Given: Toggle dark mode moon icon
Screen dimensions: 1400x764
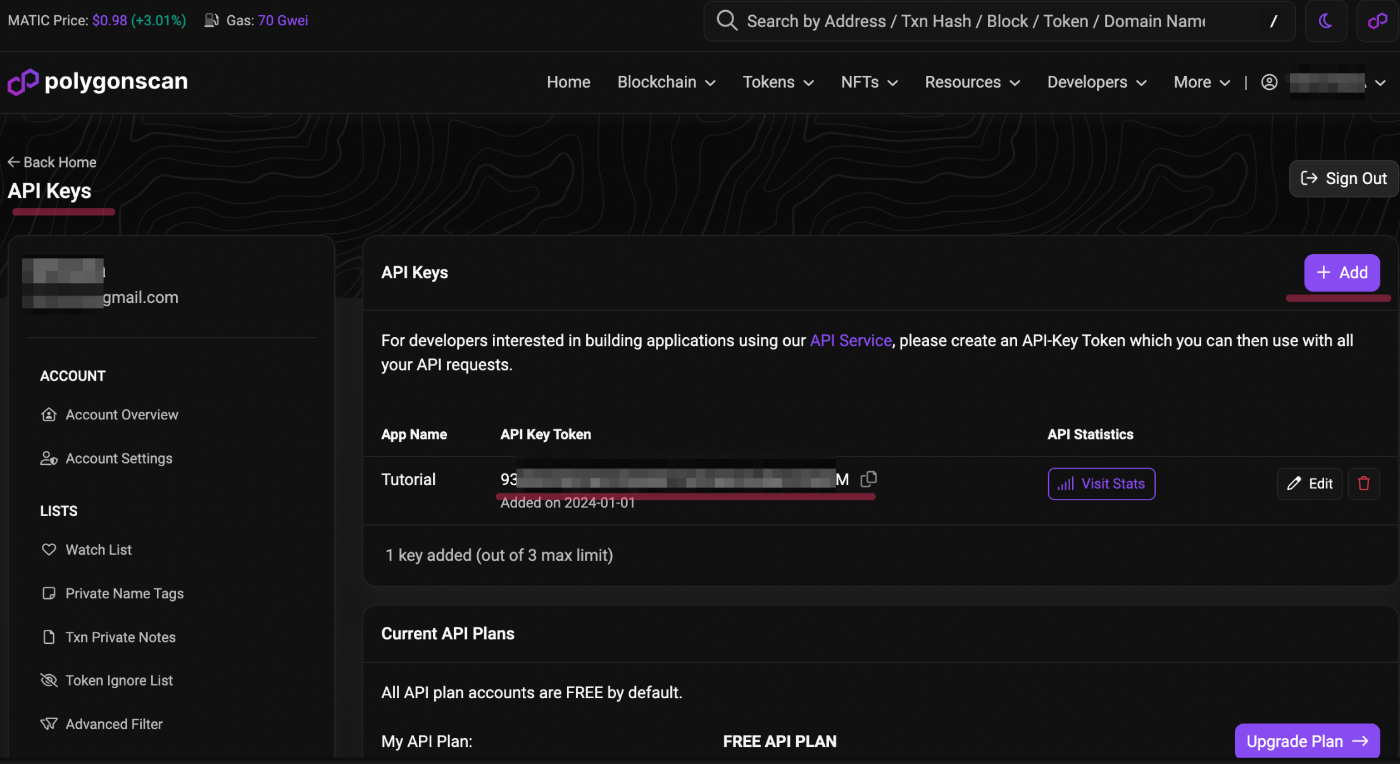Looking at the screenshot, I should pos(1326,21).
